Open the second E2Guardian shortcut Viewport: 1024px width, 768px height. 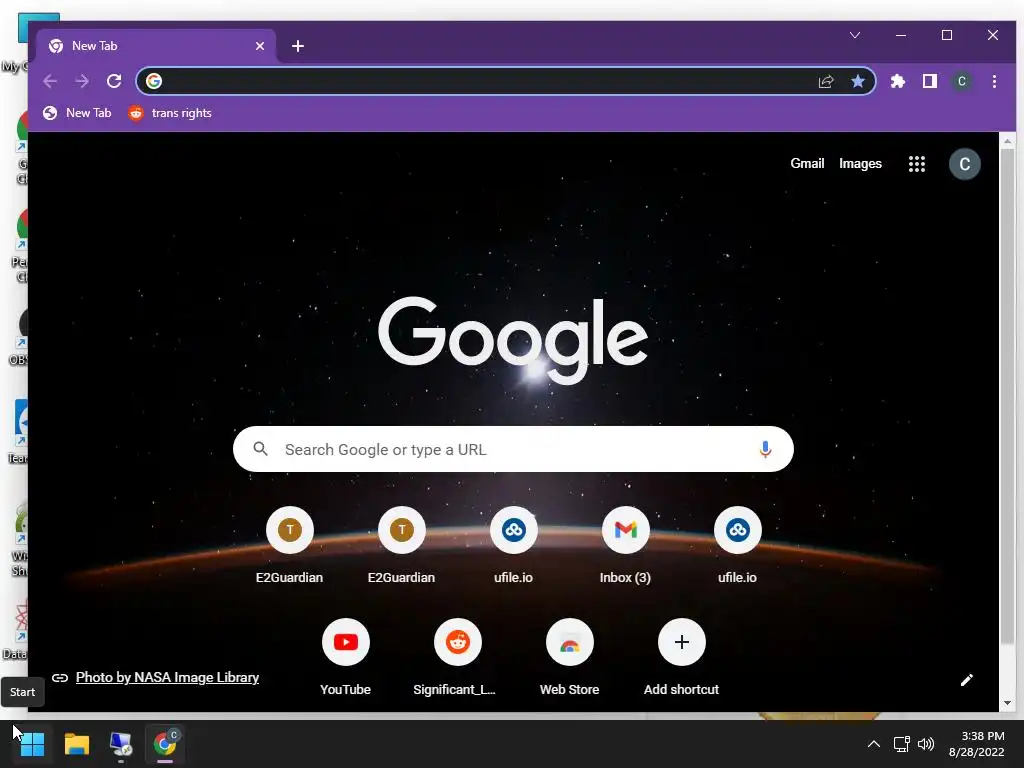coord(402,545)
